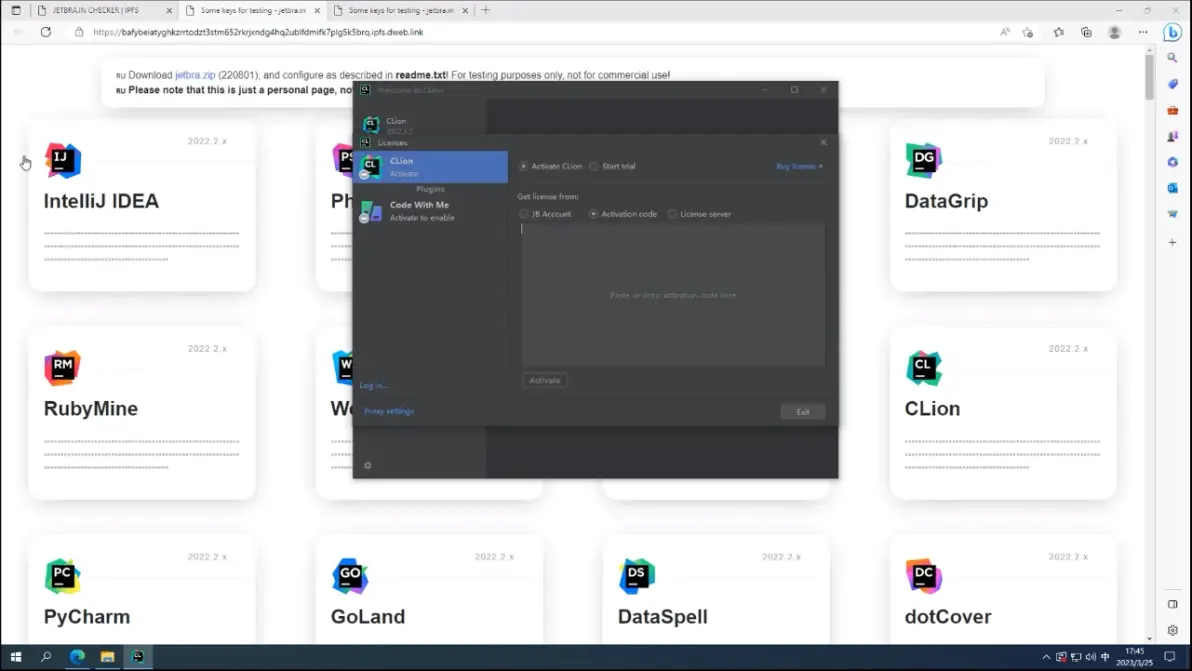This screenshot has width=1192, height=671.
Task: Add a sidebar app with plus icon
Action: pos(1172,242)
